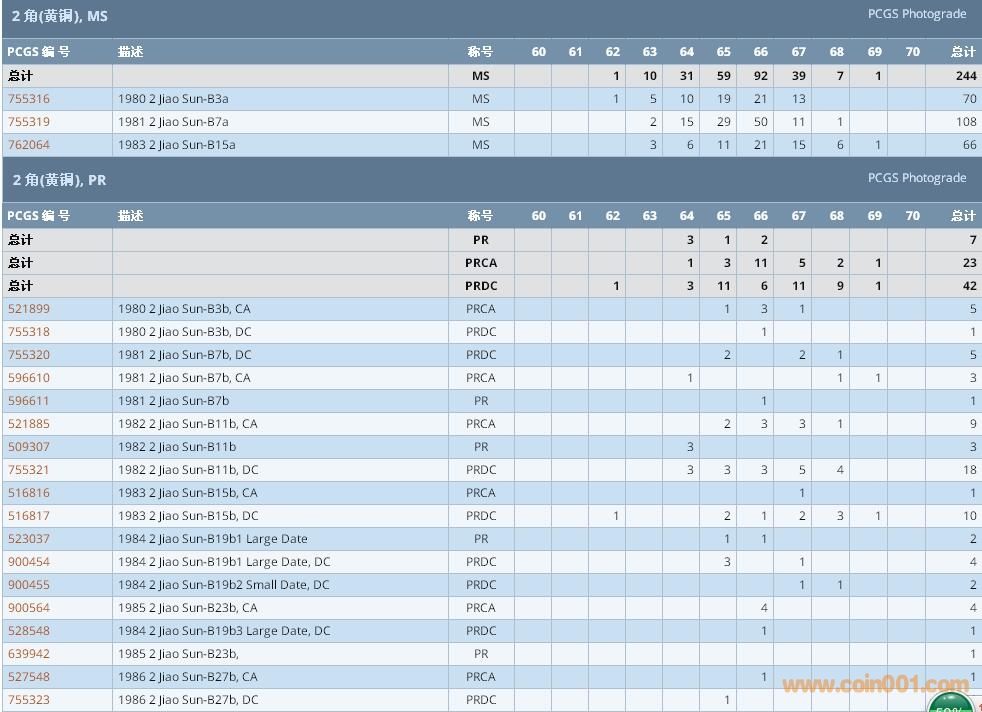Select PCGS number 596610 link
Viewport: 982px width, 712px height.
[29, 378]
